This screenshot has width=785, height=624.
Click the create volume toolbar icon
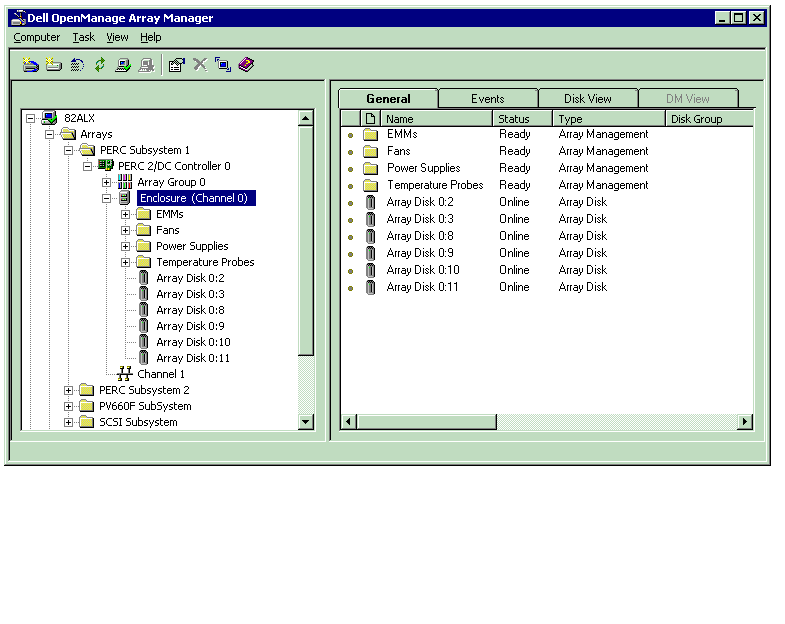pos(54,65)
